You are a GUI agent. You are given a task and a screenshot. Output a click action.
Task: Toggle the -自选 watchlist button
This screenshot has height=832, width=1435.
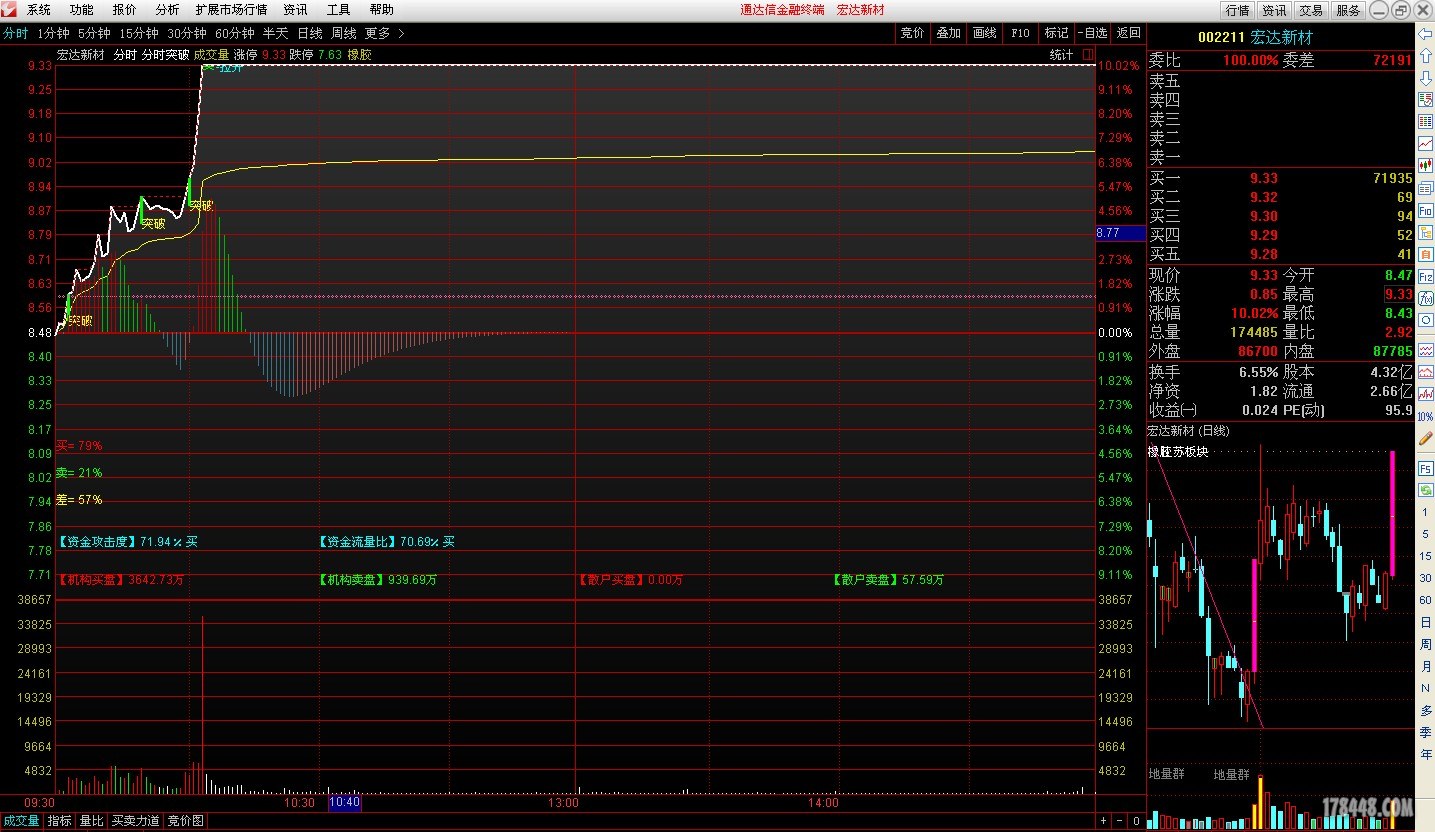click(1092, 33)
